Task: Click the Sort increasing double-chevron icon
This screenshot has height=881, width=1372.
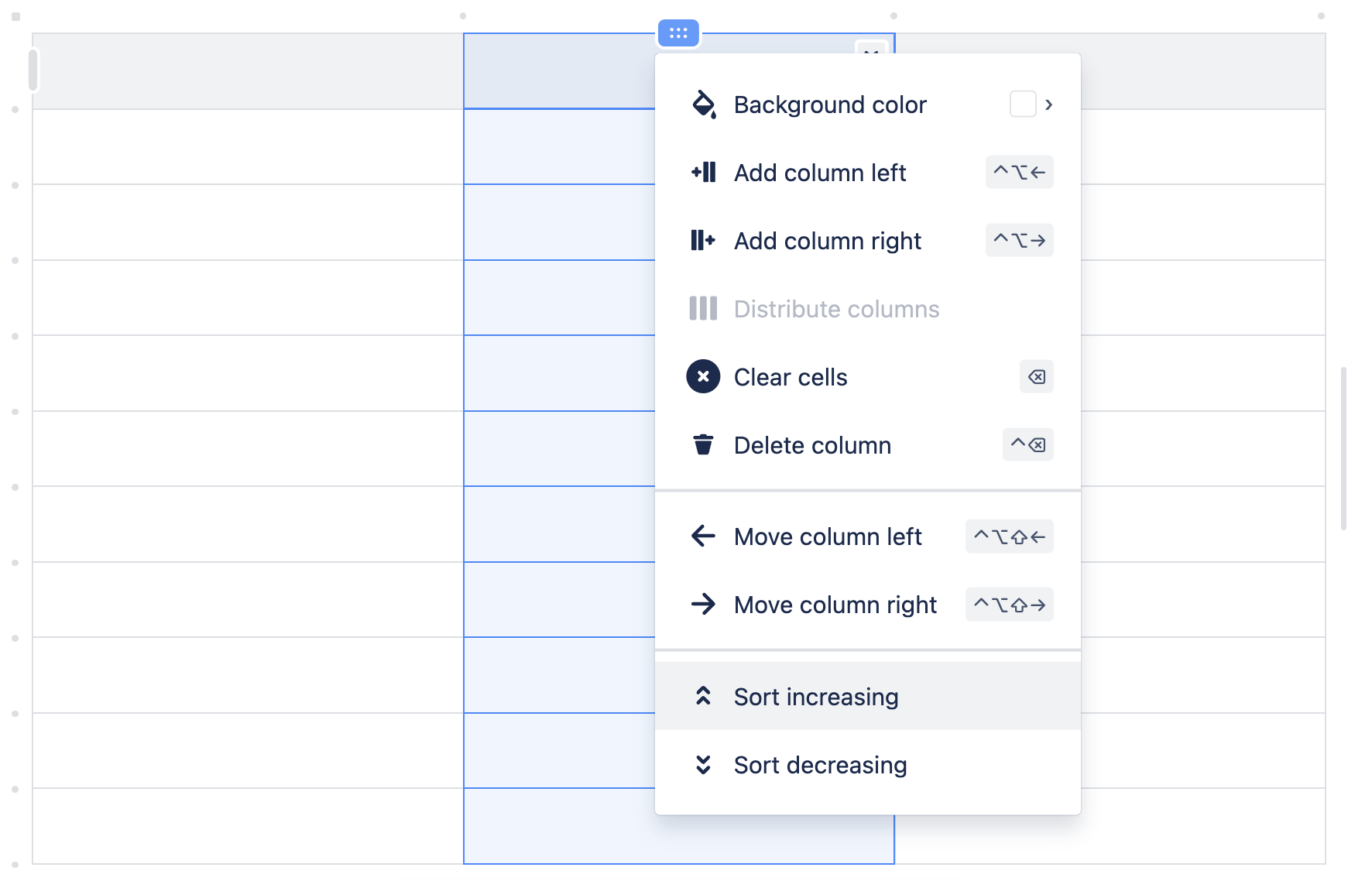Action: coord(704,696)
